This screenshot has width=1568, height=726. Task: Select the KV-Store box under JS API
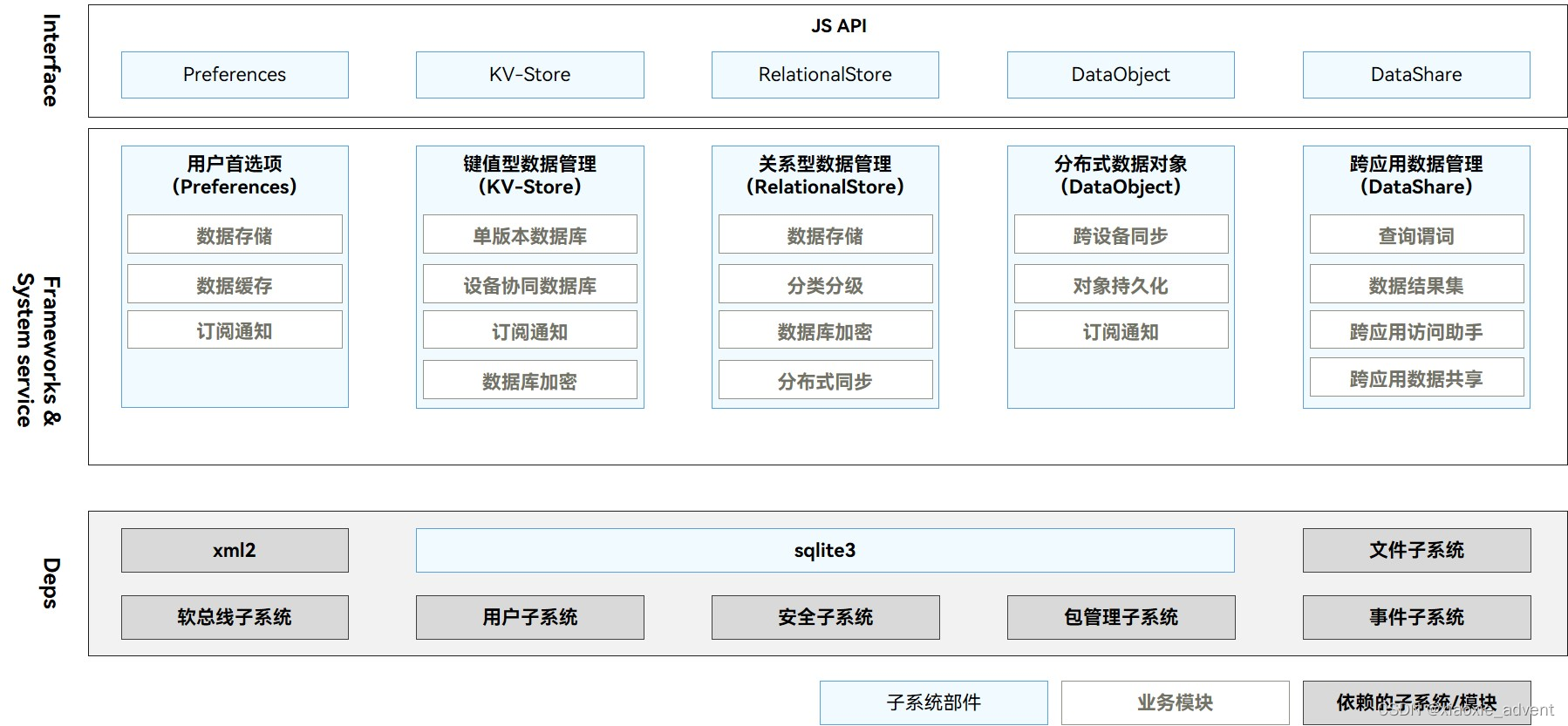(x=530, y=75)
